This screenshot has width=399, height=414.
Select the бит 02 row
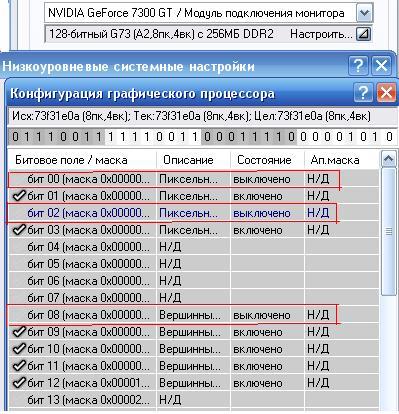pyautogui.click(x=193, y=213)
